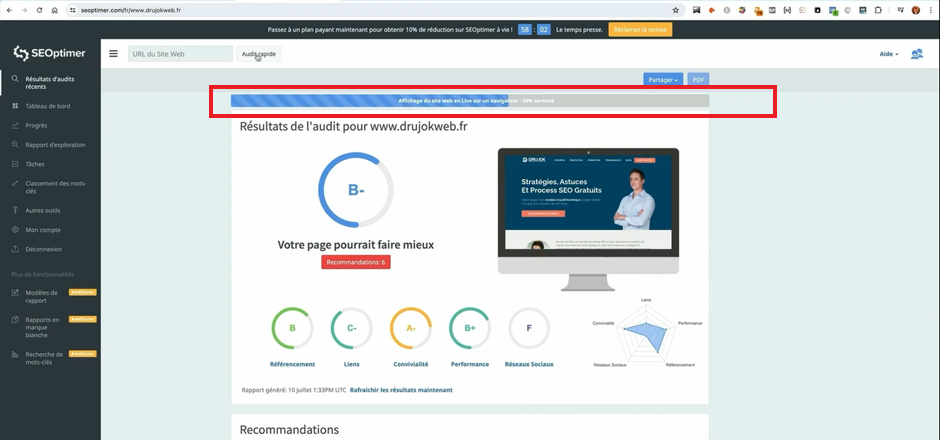This screenshot has width=940, height=440.
Task: Click the orange A- grade circle
Action: (411, 328)
